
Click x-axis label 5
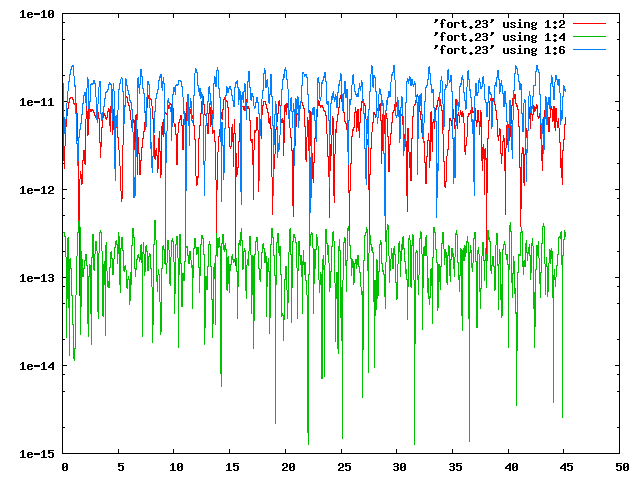120,467
